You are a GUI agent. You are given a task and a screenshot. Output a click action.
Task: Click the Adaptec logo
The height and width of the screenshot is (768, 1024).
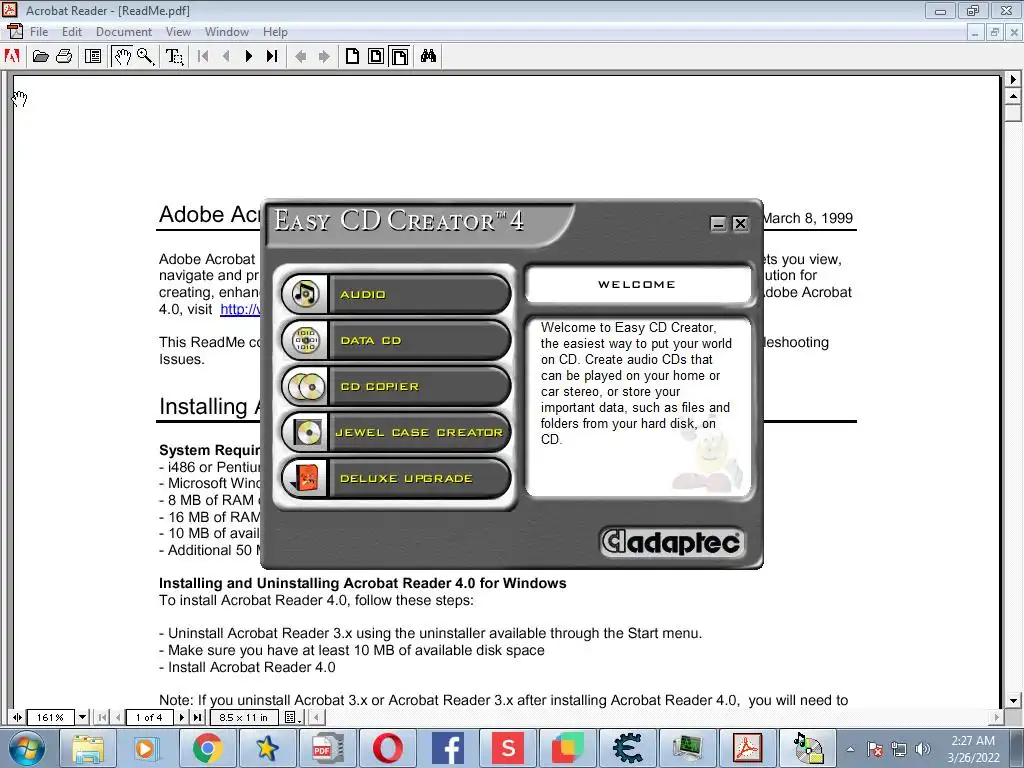coord(672,542)
